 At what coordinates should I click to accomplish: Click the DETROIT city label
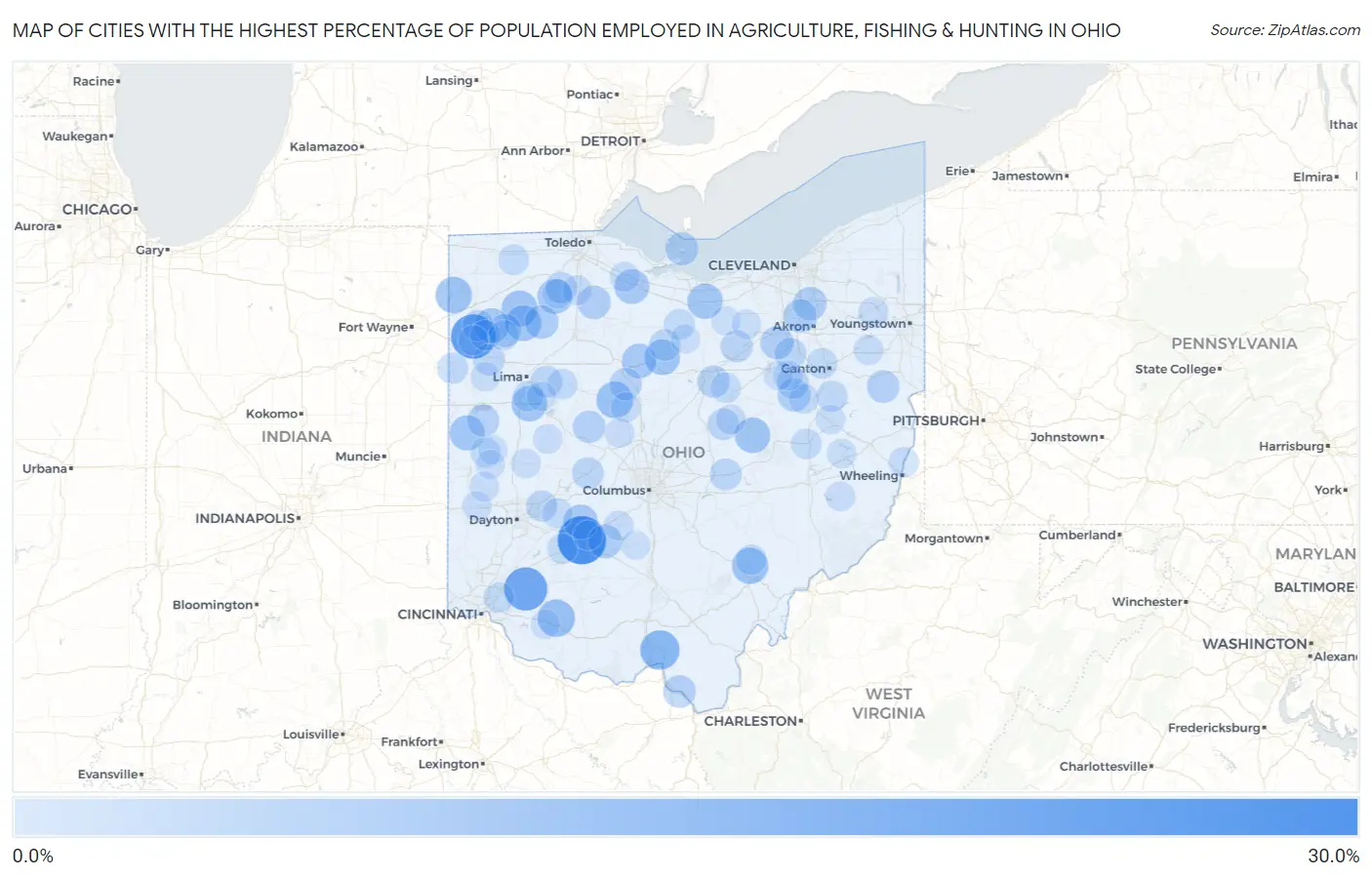[x=610, y=141]
